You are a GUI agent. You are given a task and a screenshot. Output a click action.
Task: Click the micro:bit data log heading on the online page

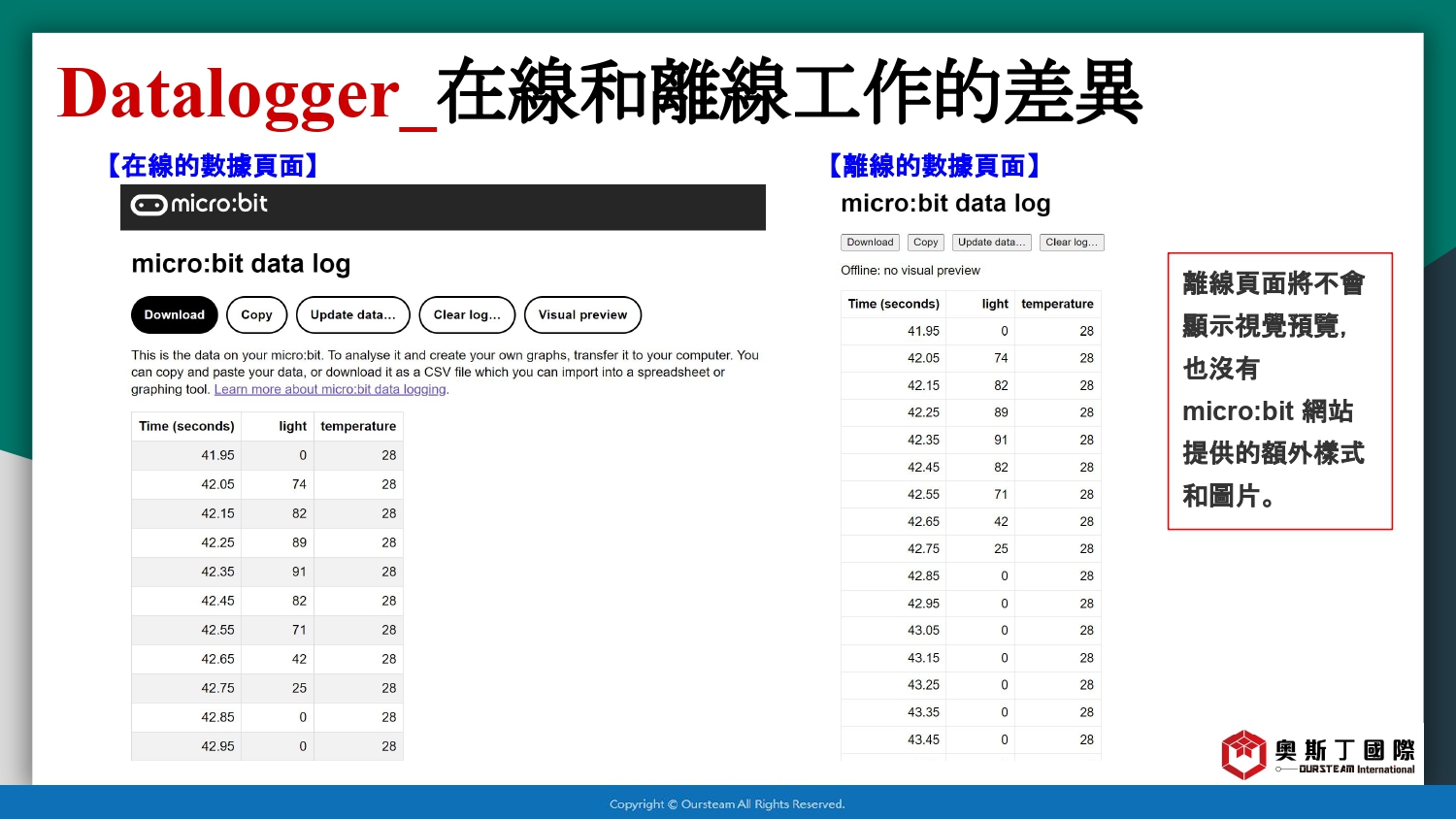click(241, 264)
